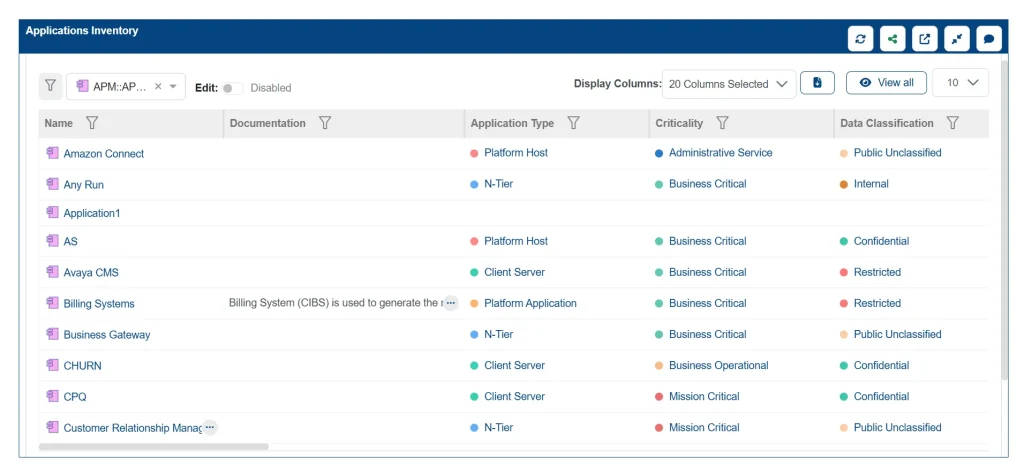The image size is (1024, 473).
Task: Click the View all eye button
Action: 886,83
